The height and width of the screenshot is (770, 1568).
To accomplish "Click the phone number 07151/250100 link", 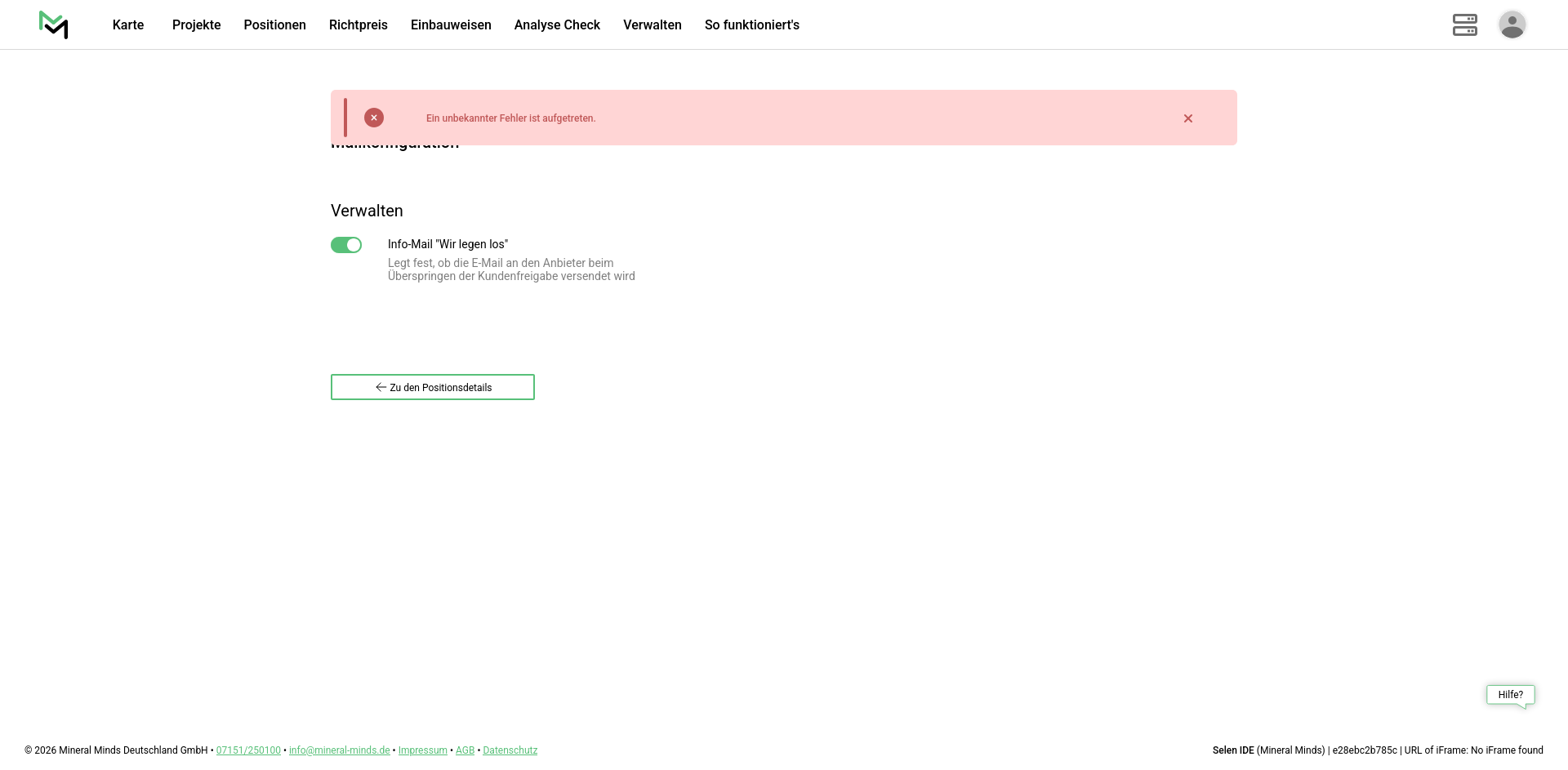I will tap(248, 750).
